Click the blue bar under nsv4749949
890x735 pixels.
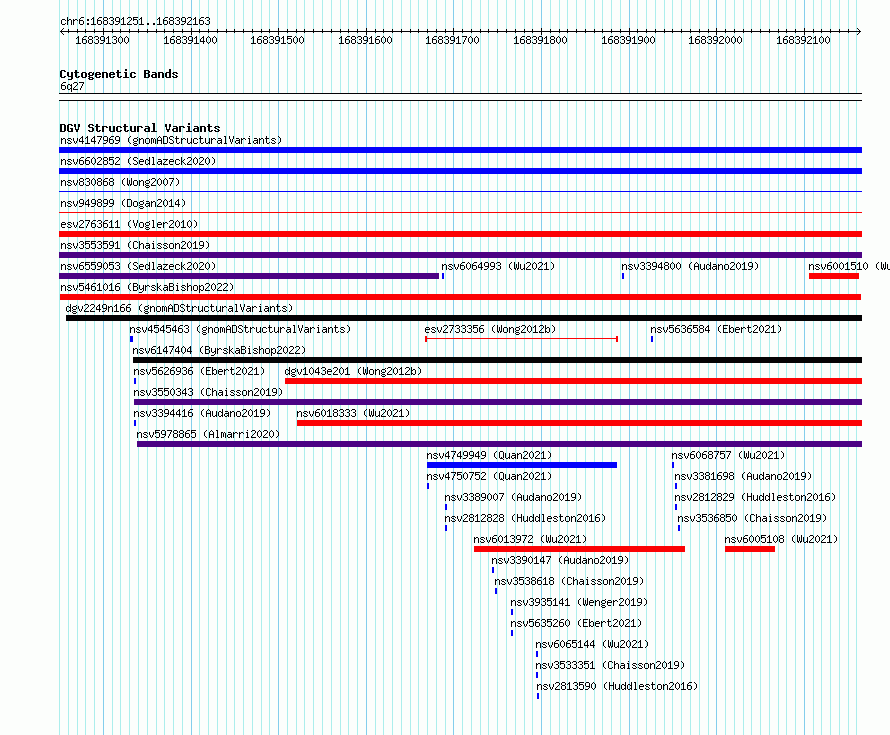(x=522, y=465)
